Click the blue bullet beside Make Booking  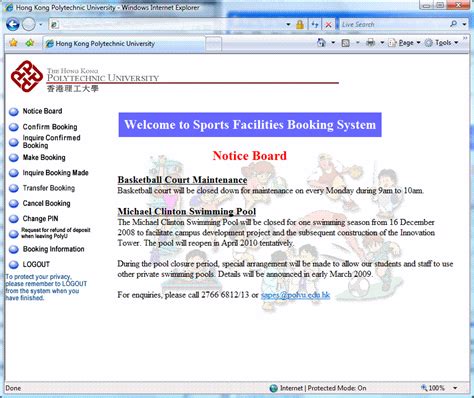[x=14, y=158]
